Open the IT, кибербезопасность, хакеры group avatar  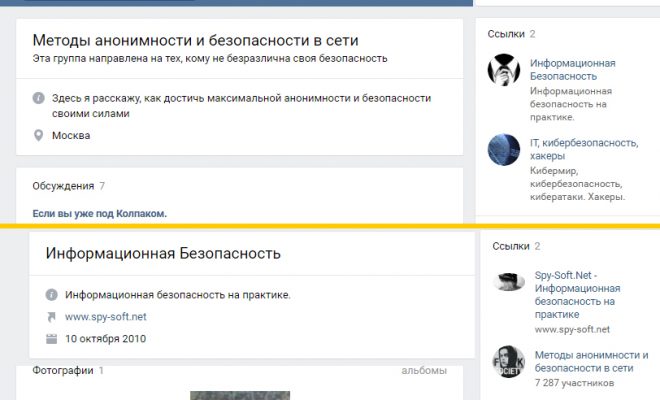click(x=504, y=150)
